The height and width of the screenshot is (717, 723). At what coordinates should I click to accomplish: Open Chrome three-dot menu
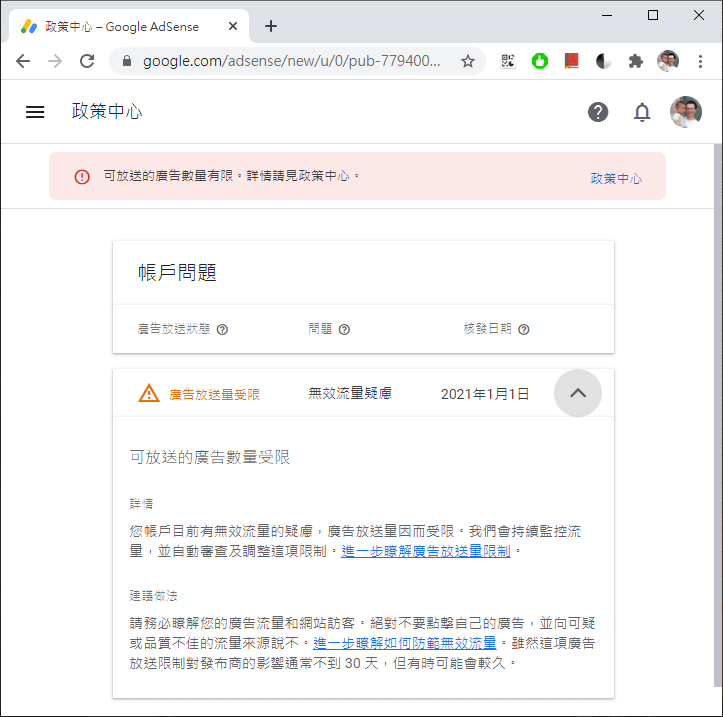point(700,61)
